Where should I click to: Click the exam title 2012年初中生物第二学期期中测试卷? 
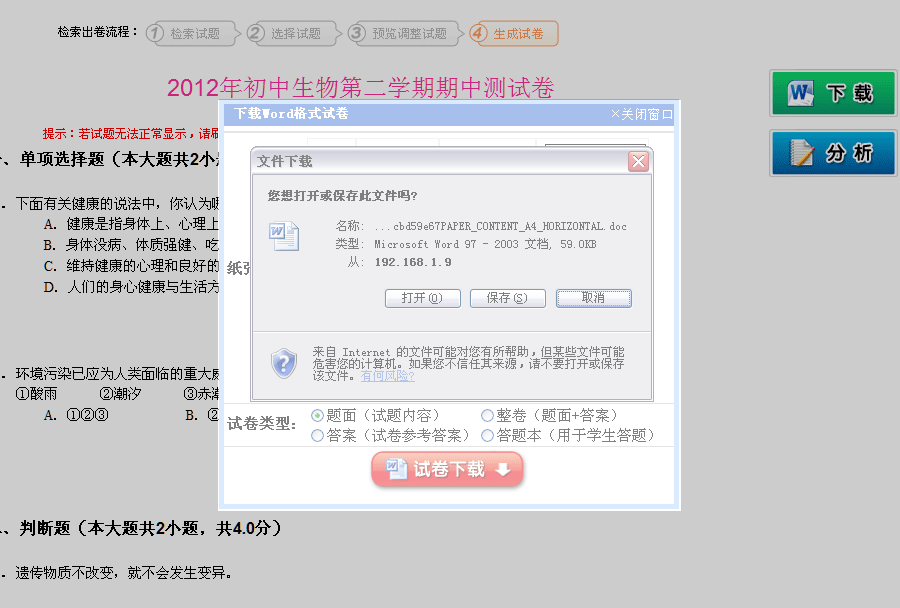tap(360, 87)
